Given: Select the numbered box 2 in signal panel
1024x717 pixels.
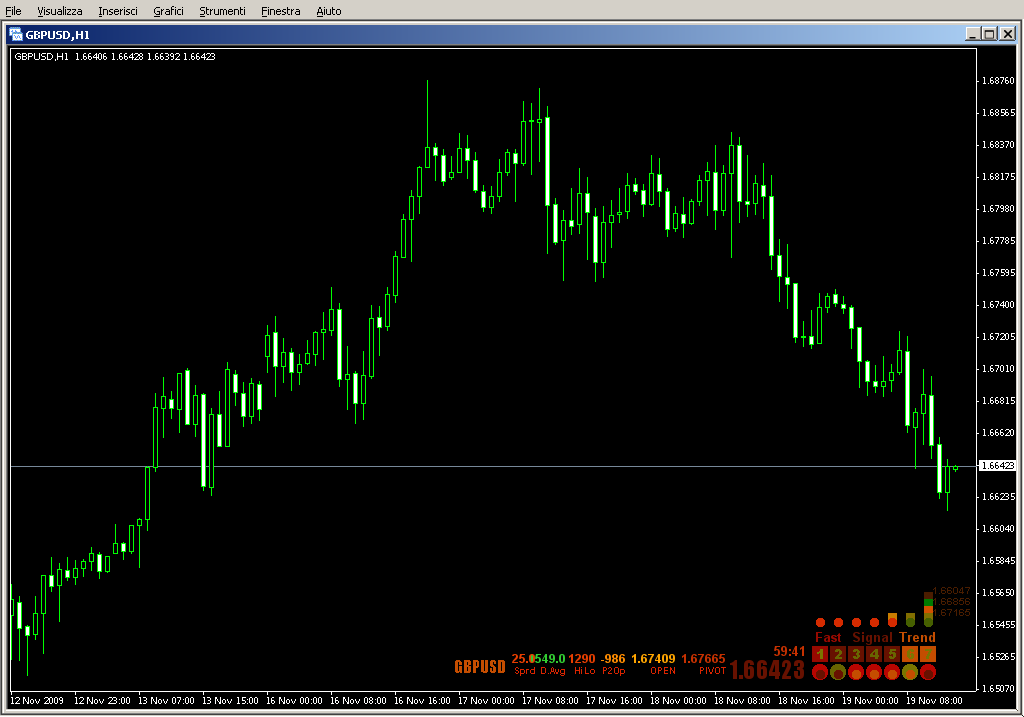Looking at the screenshot, I should [x=839, y=654].
